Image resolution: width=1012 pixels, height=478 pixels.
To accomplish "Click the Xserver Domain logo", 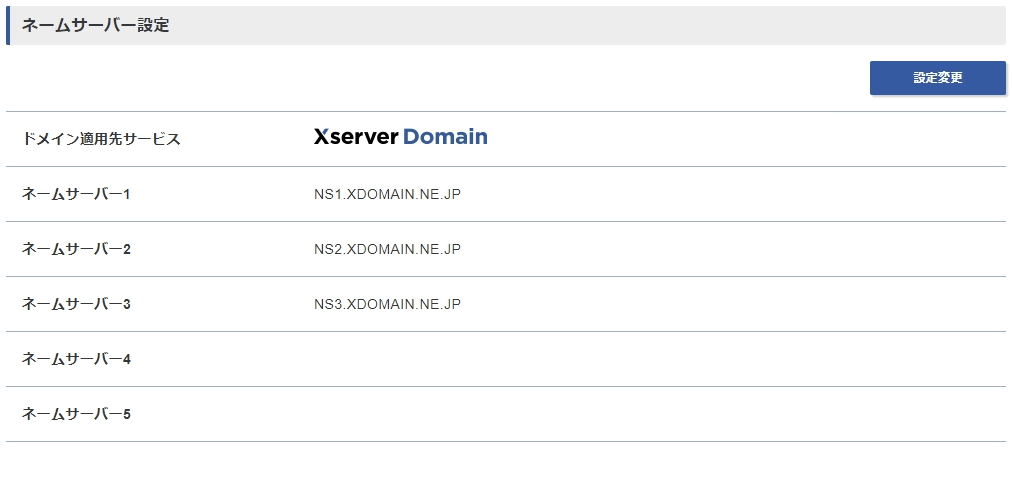I will coord(400,137).
